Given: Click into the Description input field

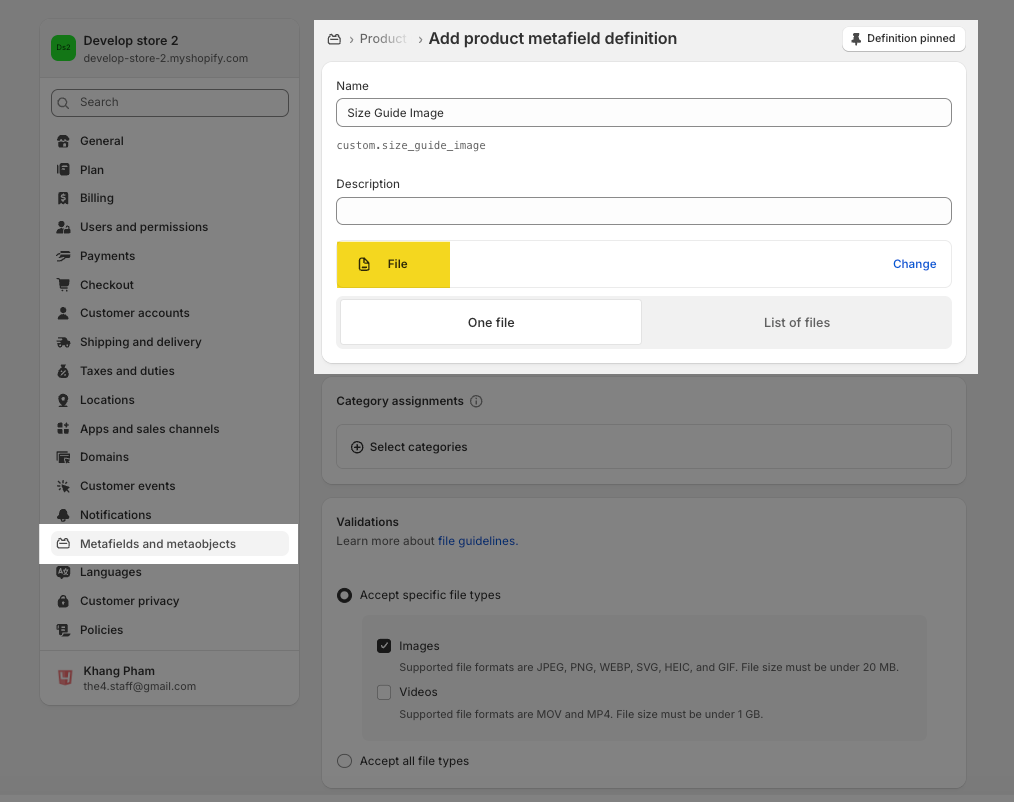Looking at the screenshot, I should tap(643, 211).
